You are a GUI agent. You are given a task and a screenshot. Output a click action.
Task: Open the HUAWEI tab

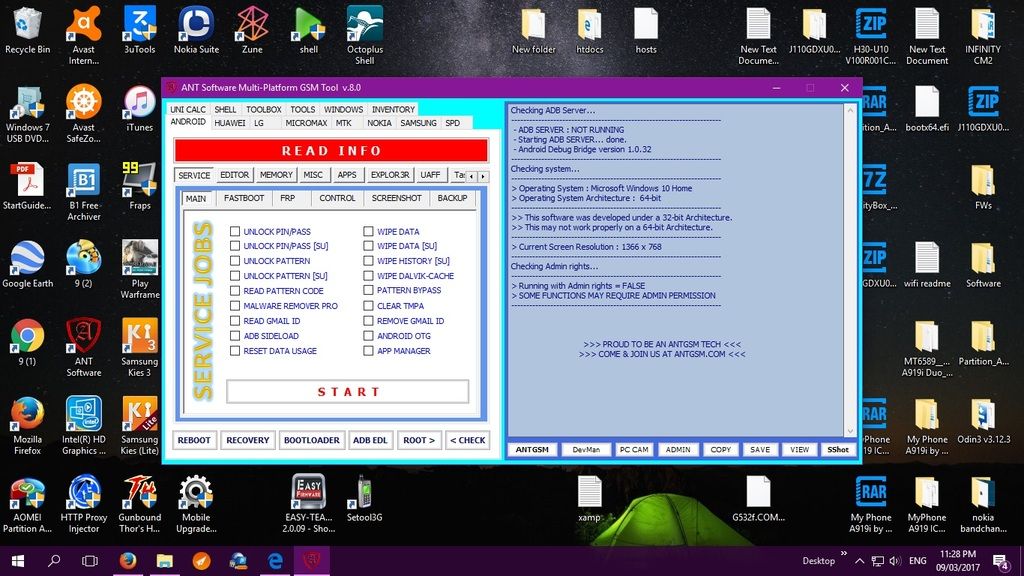point(230,123)
